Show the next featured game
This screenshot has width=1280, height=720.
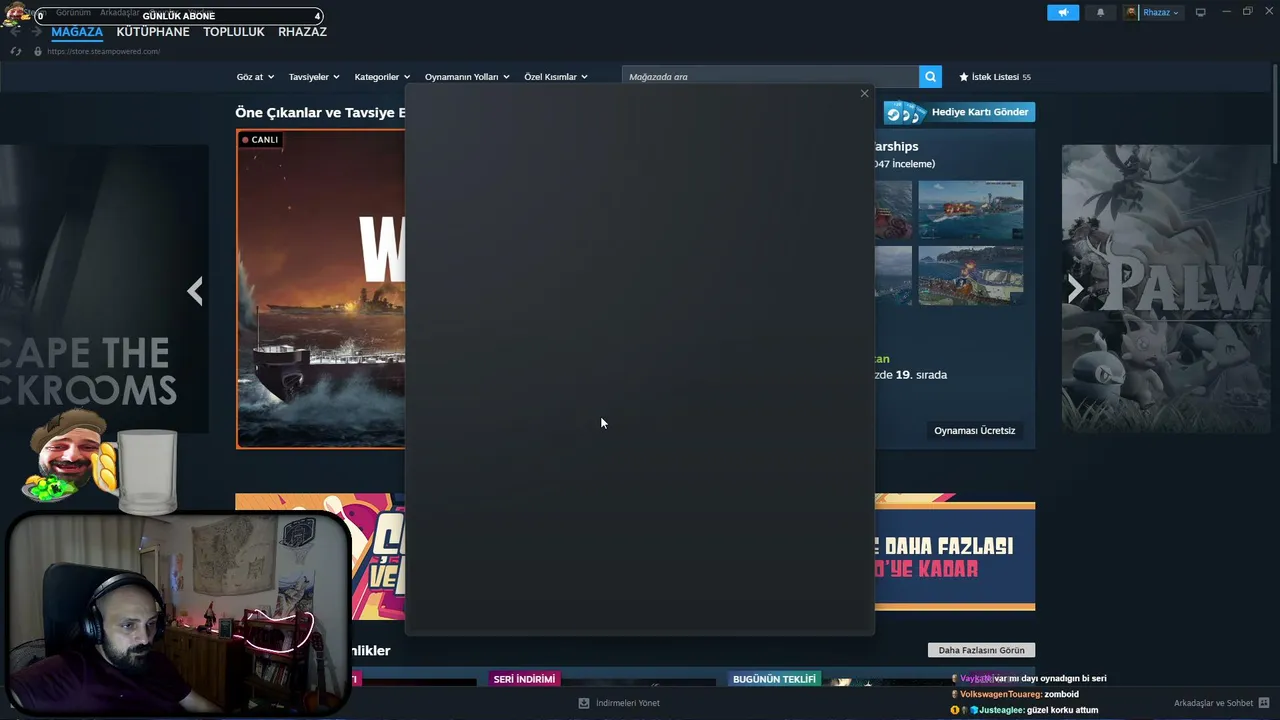click(1075, 289)
